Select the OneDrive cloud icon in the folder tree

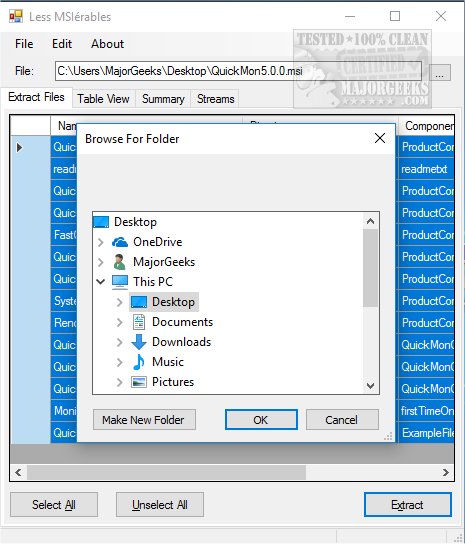[x=120, y=242]
